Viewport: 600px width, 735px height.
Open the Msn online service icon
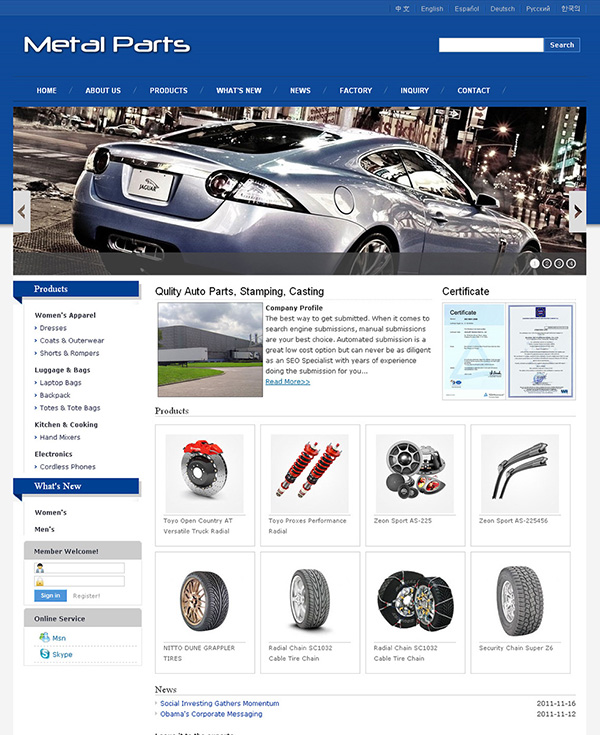coord(45,637)
